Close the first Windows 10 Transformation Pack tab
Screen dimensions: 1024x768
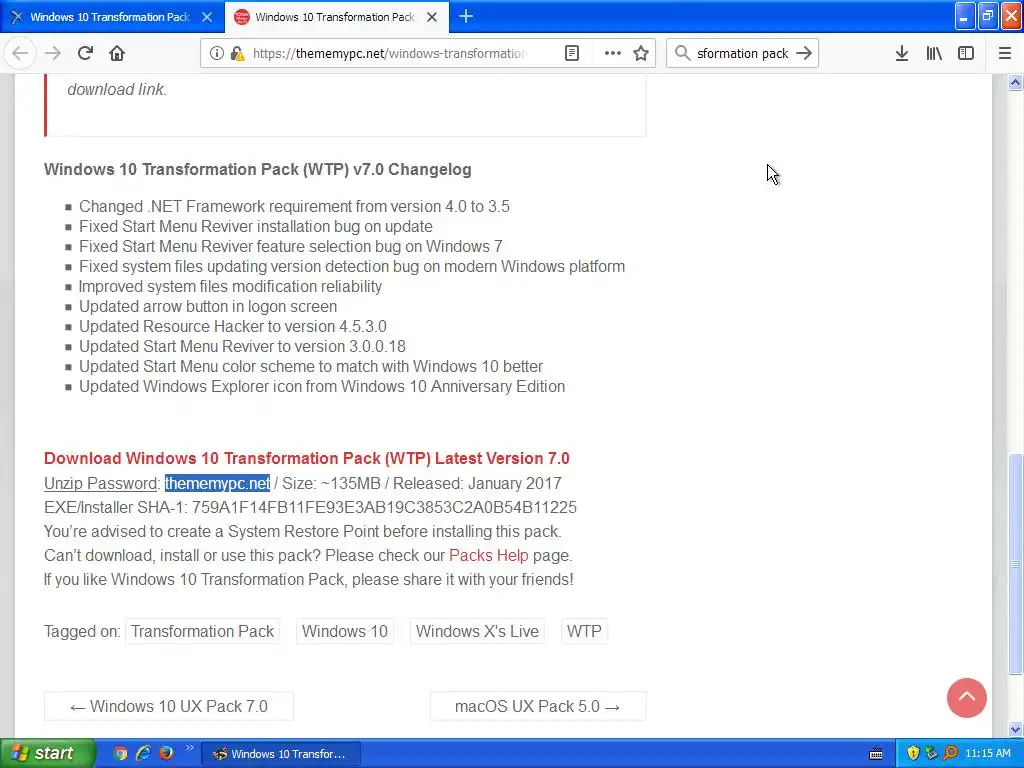[207, 18]
